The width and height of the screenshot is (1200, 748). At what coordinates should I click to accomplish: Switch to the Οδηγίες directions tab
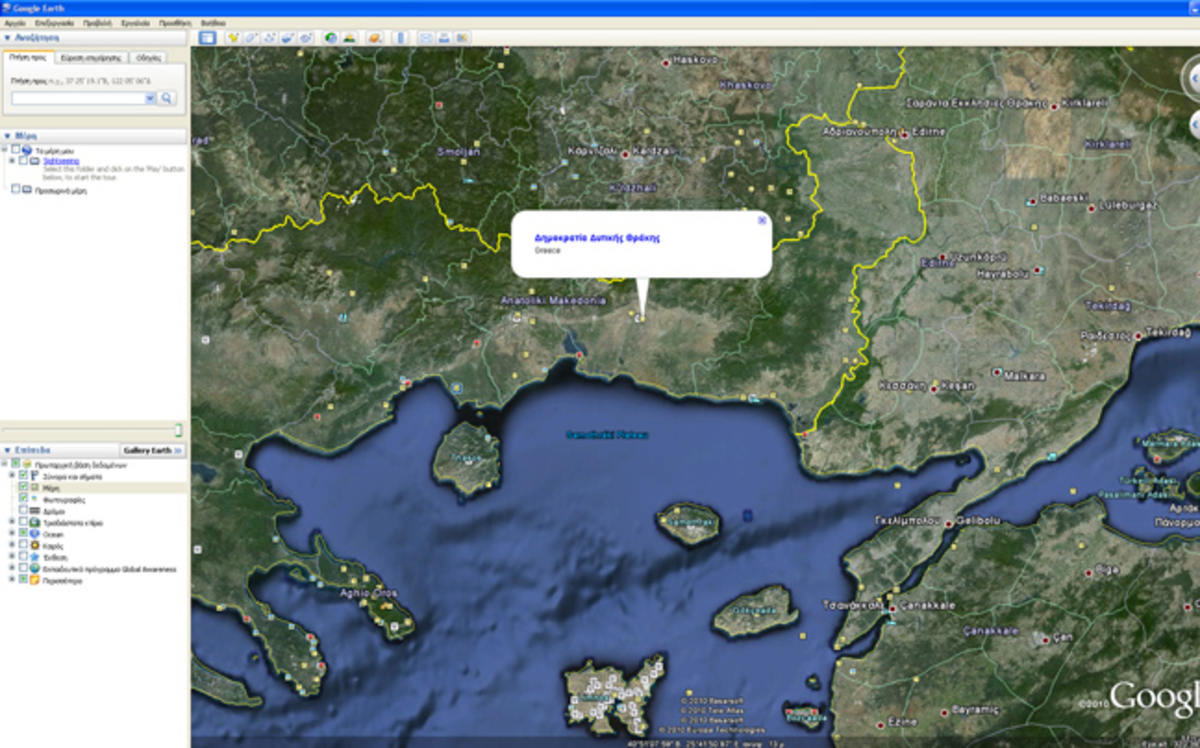tap(146, 58)
